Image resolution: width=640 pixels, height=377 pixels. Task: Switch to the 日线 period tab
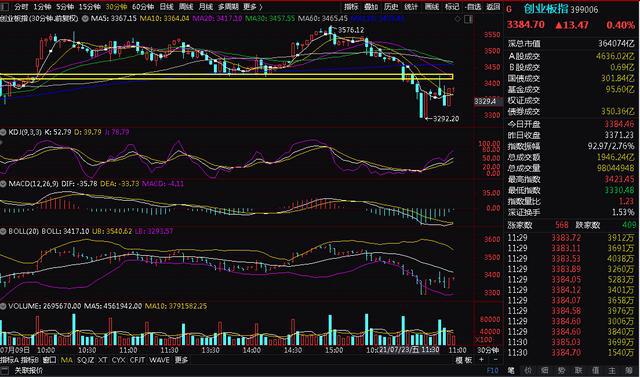[x=166, y=7]
